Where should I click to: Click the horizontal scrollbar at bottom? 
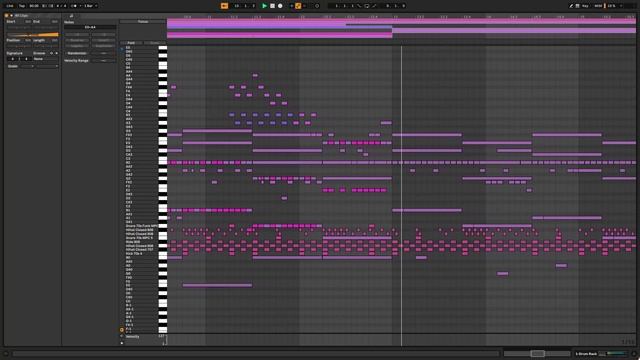tap(256, 353)
